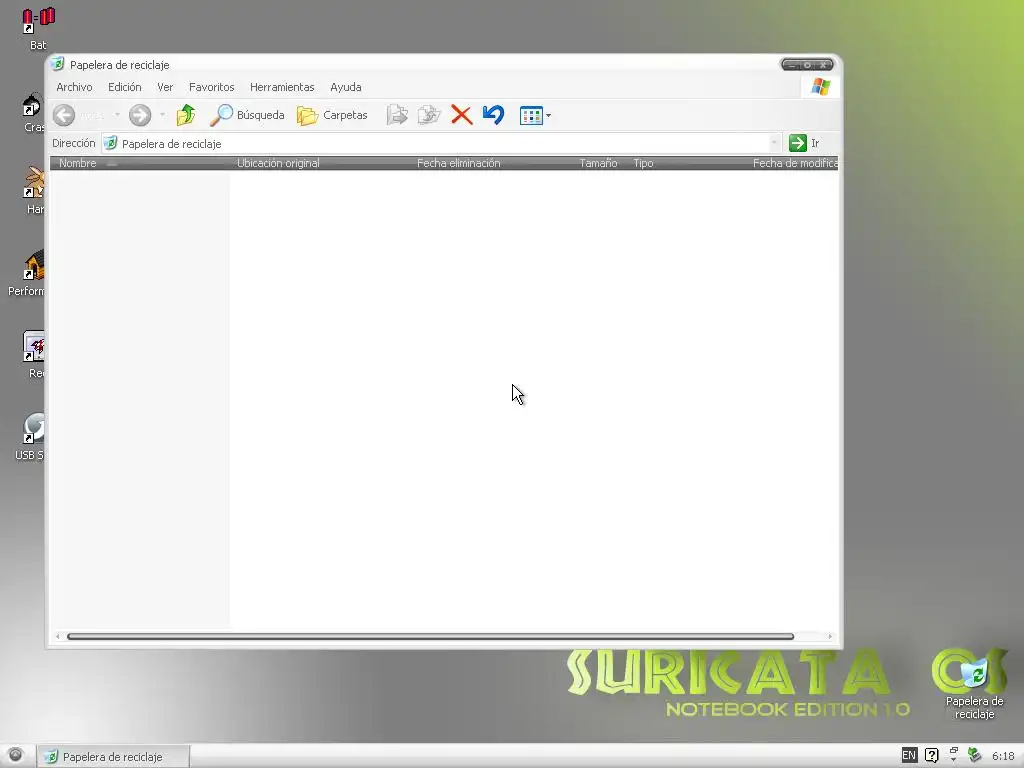Delete with the red X icon
1024x768 pixels.
462,115
